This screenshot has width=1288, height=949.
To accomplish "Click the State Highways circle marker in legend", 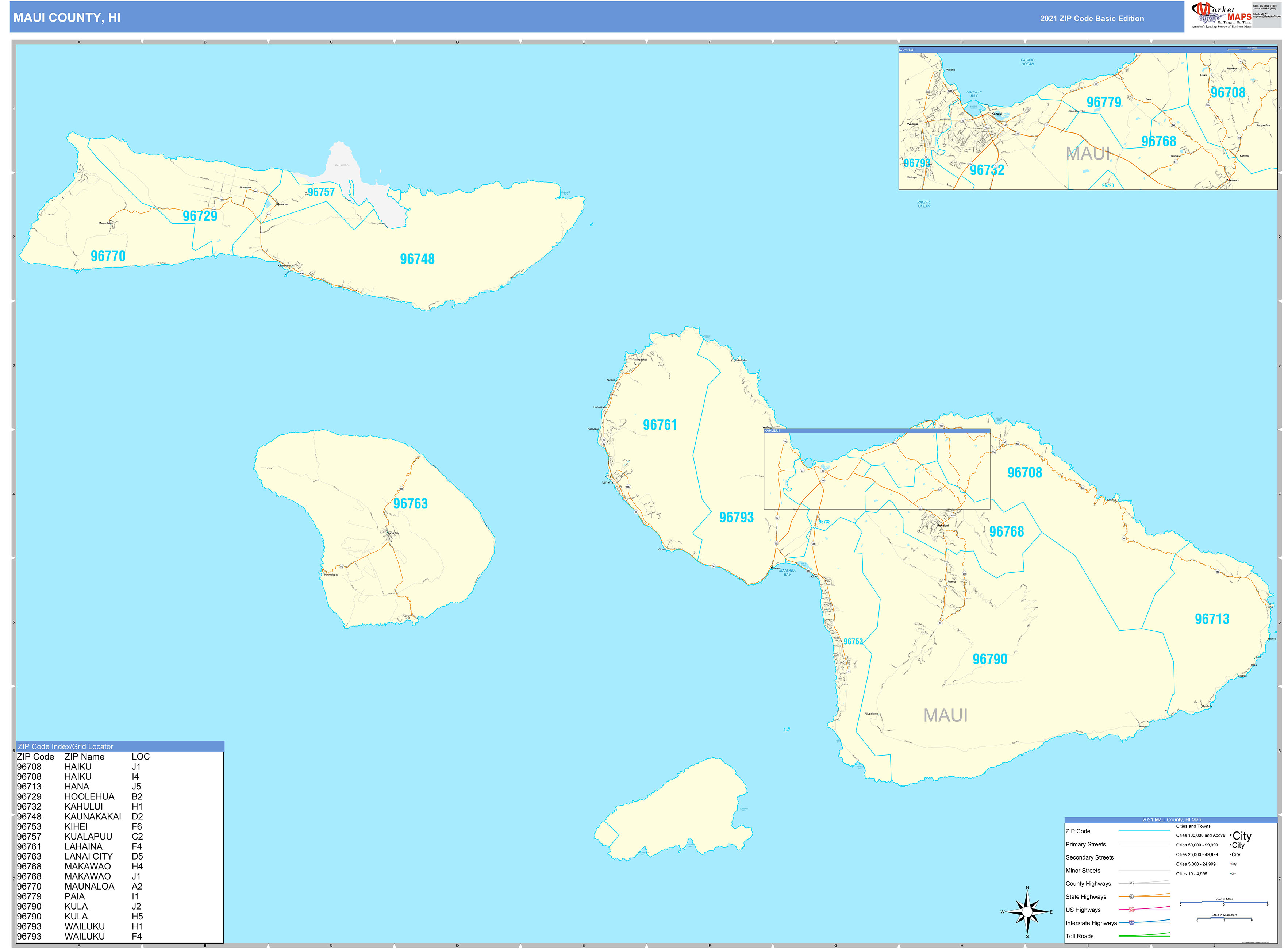I will [x=1131, y=896].
